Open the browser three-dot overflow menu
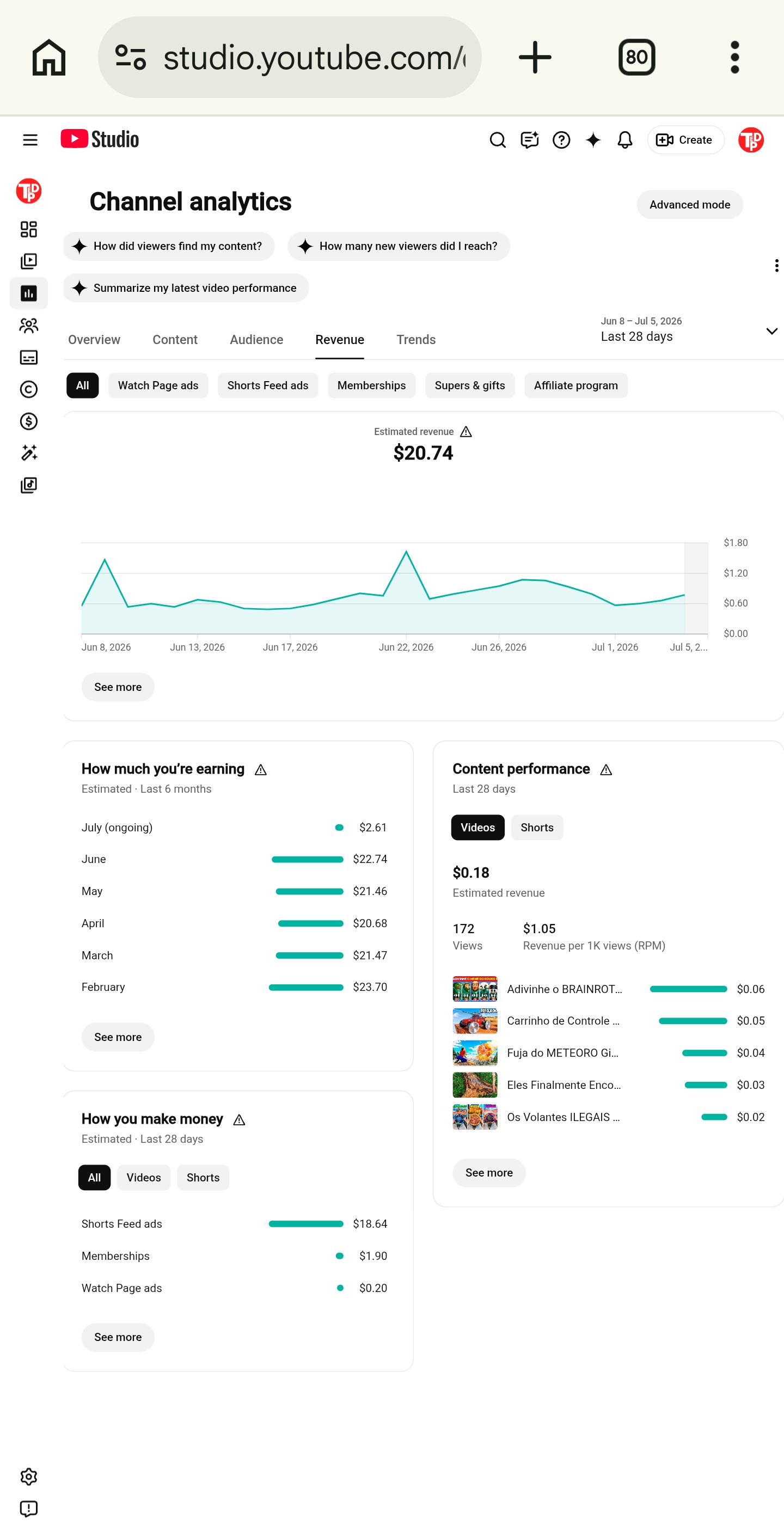 tap(734, 57)
